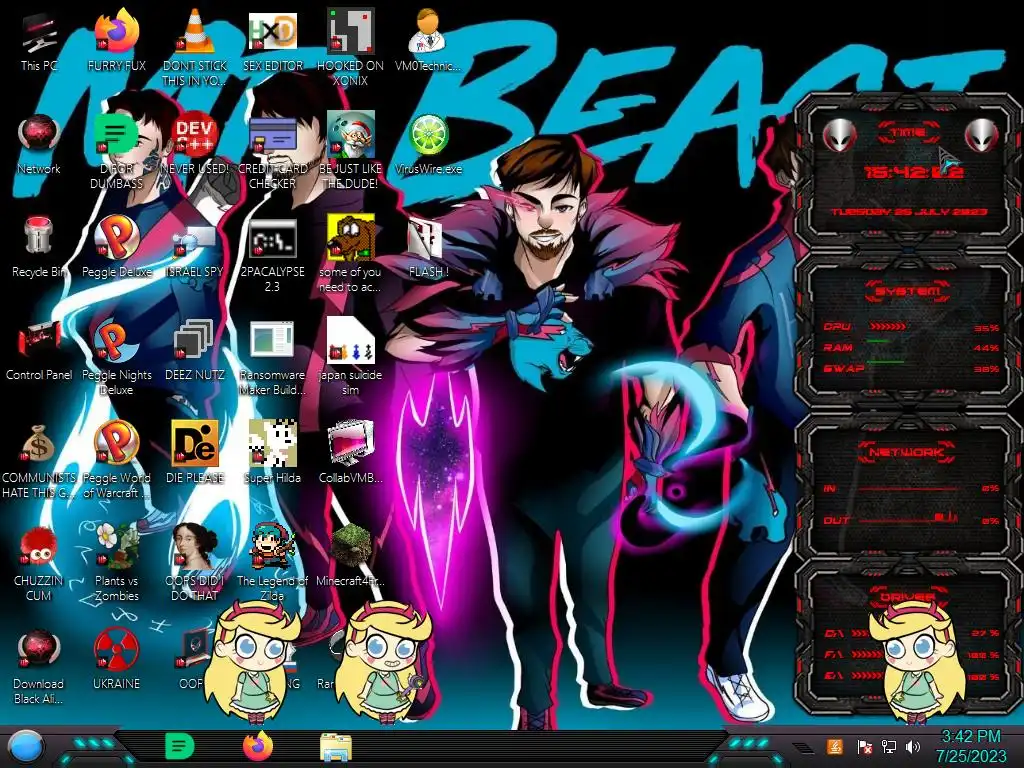
Task: Launch Peggle World of Warcraft
Action: pyautogui.click(x=116, y=460)
